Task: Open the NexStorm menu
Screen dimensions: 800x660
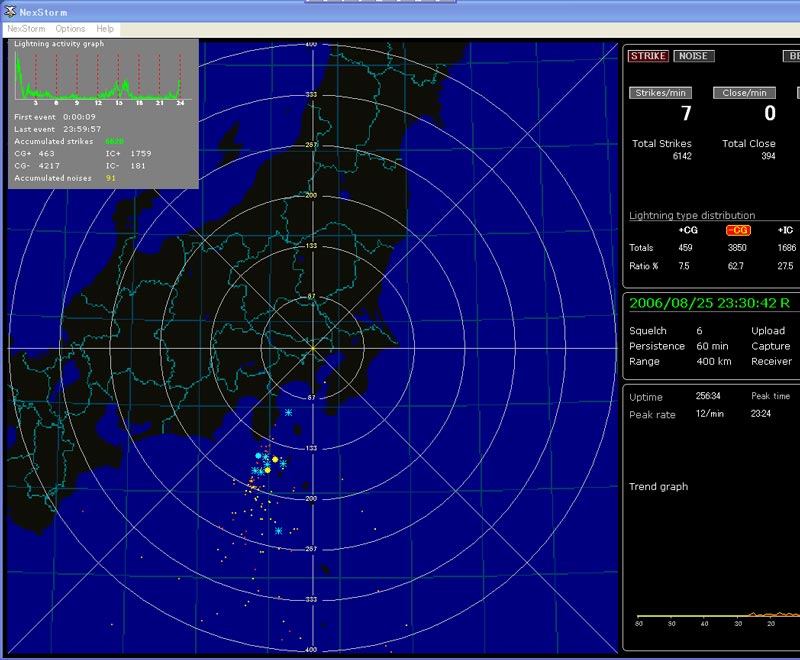Action: 26,29
